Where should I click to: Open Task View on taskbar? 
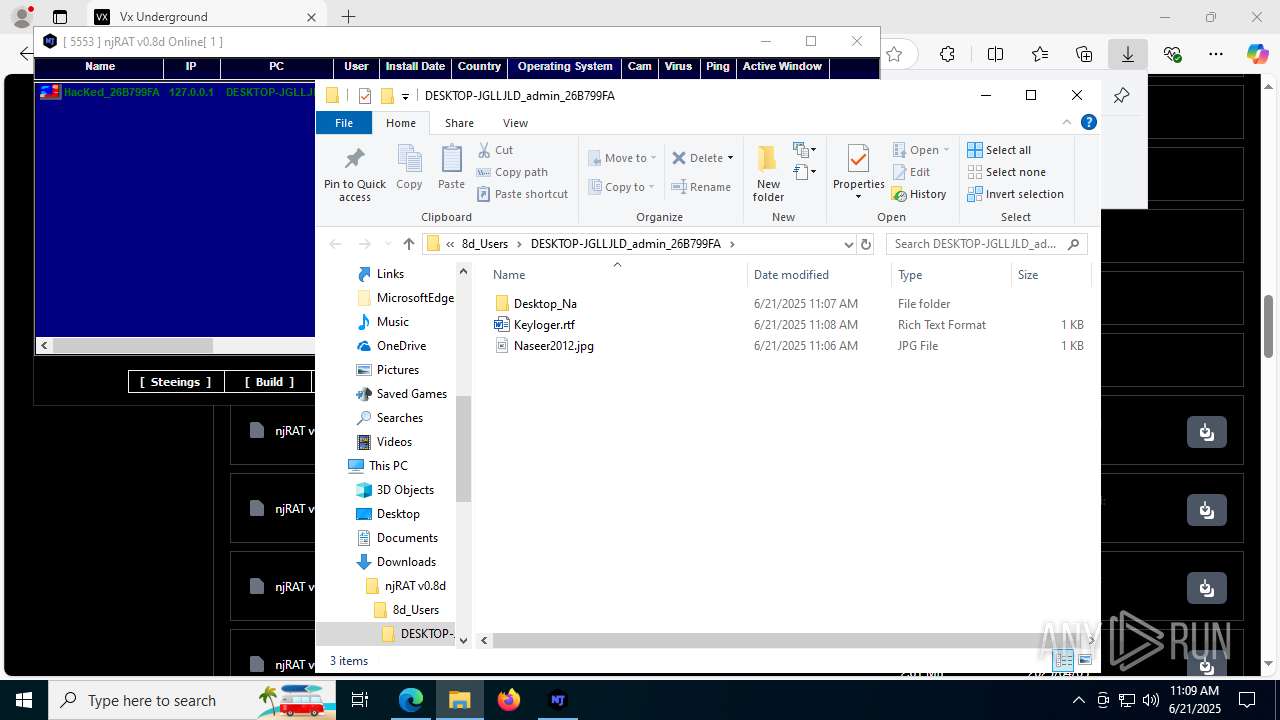click(x=360, y=700)
